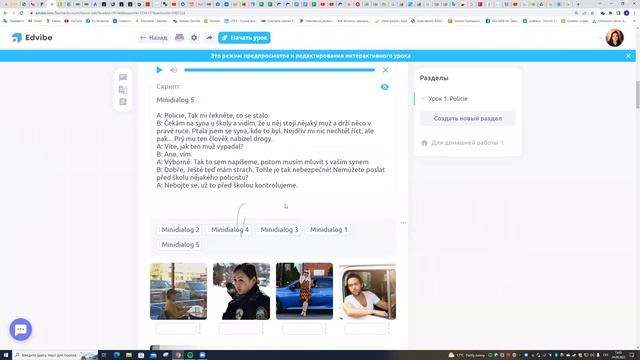
Task: Open the Windows Start menu
Action: tap(6, 355)
